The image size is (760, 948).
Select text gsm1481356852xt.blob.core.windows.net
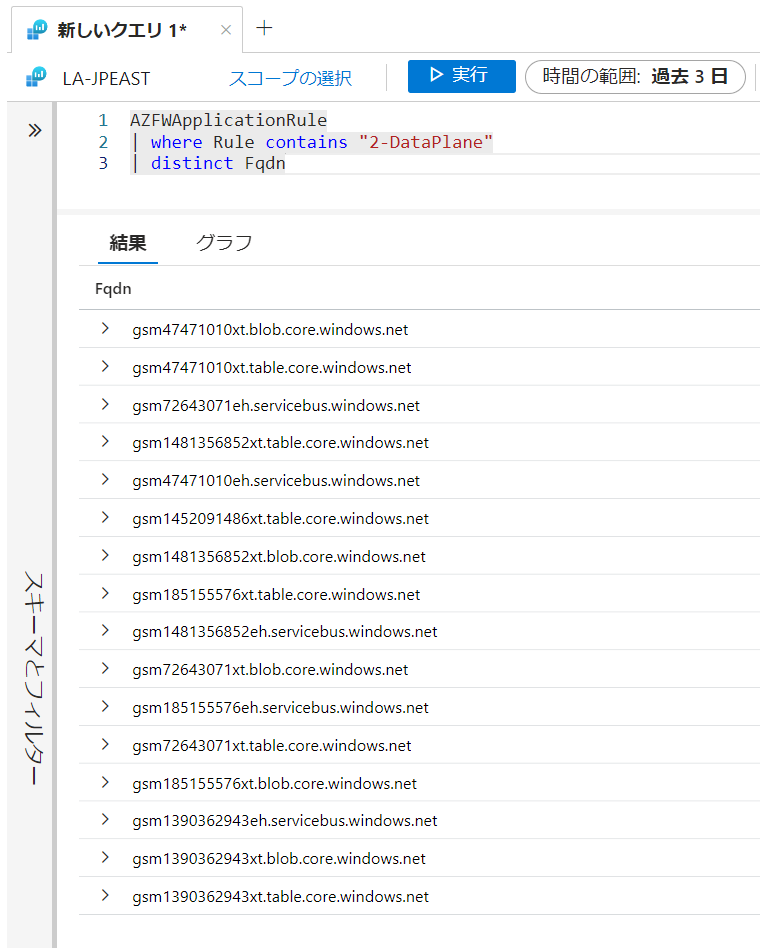click(x=279, y=557)
